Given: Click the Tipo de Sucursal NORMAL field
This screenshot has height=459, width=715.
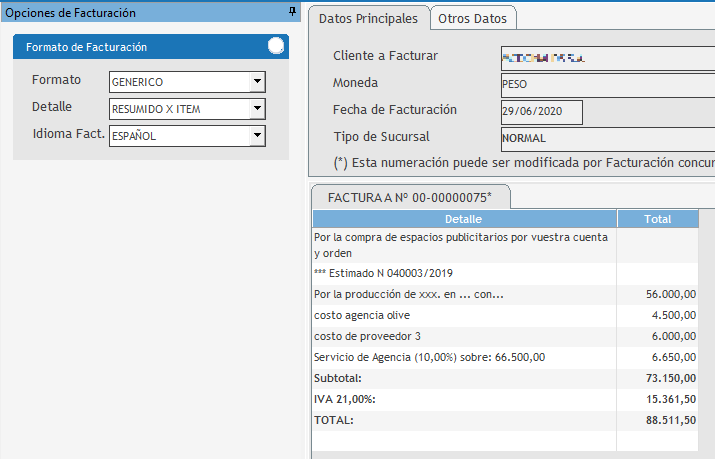Looking at the screenshot, I should coord(606,138).
